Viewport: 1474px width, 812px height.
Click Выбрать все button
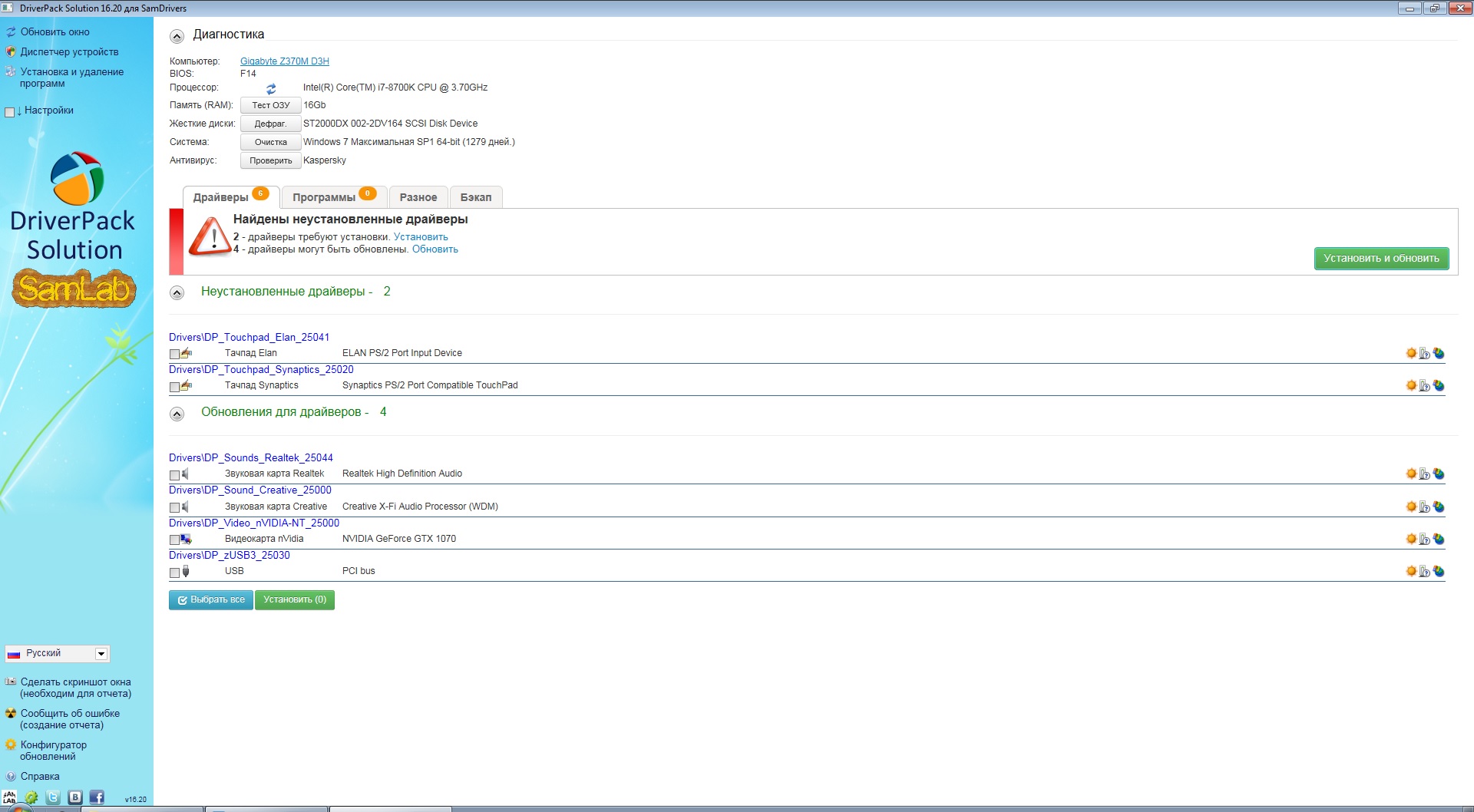pos(211,600)
